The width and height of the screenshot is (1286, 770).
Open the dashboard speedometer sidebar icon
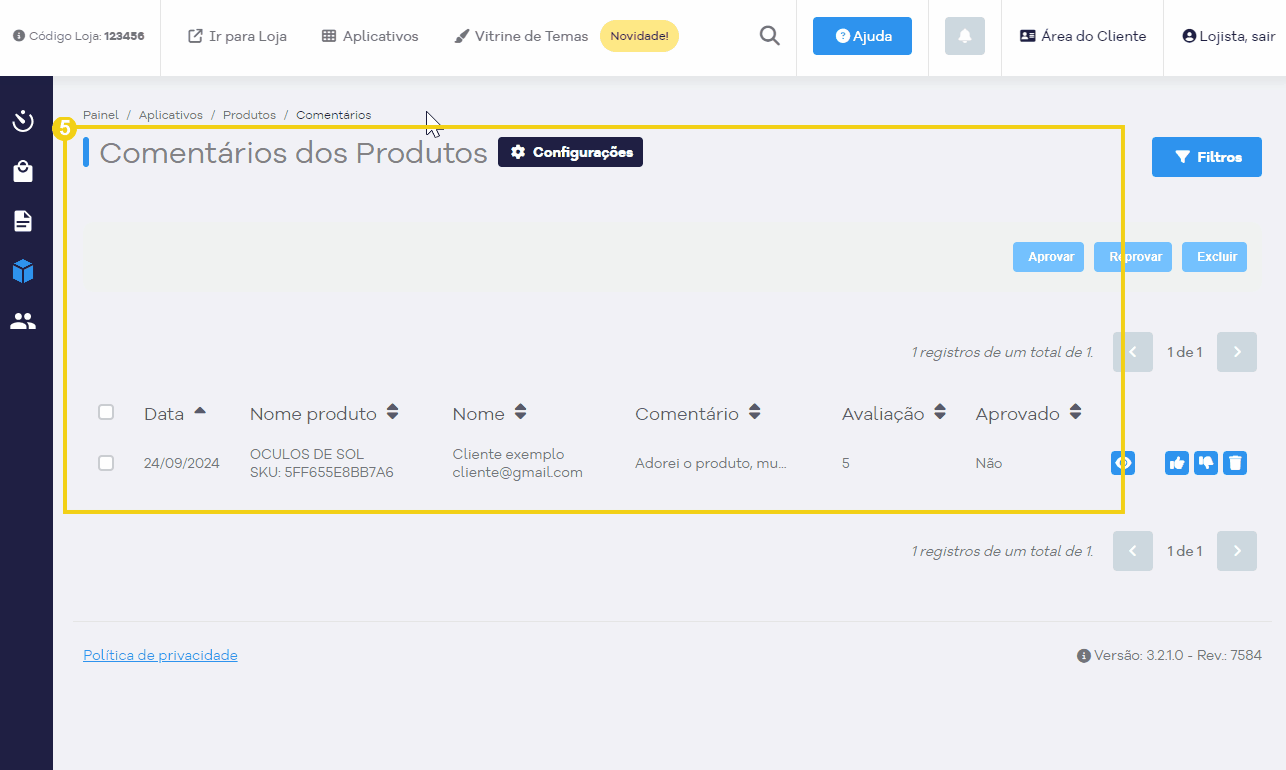point(23,122)
